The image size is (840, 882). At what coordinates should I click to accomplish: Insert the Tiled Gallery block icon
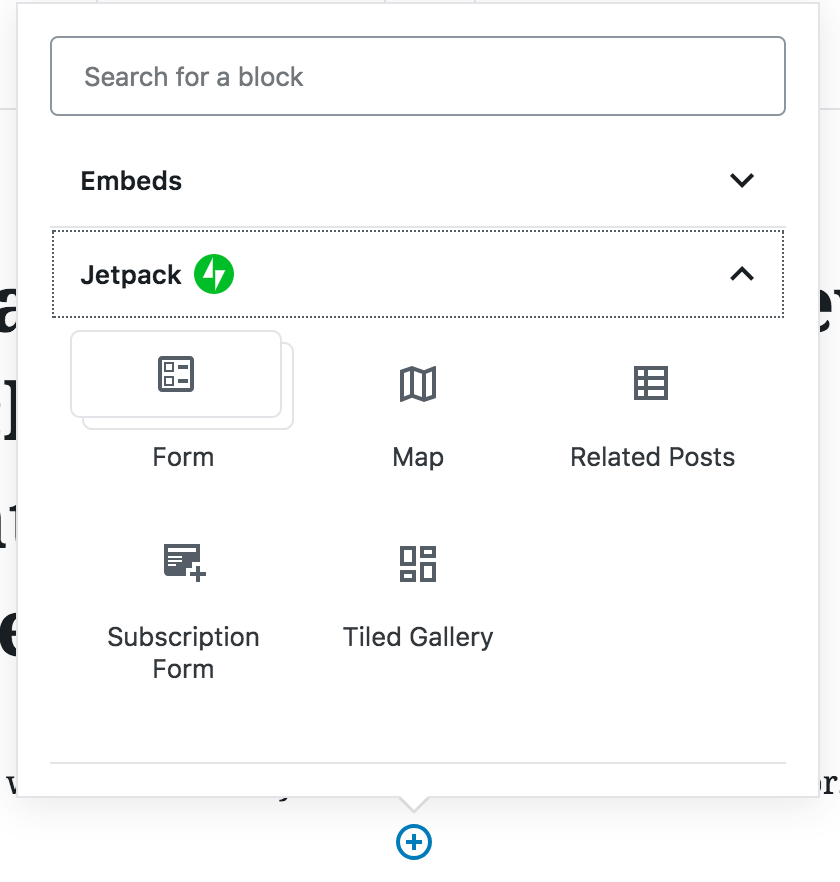click(417, 564)
